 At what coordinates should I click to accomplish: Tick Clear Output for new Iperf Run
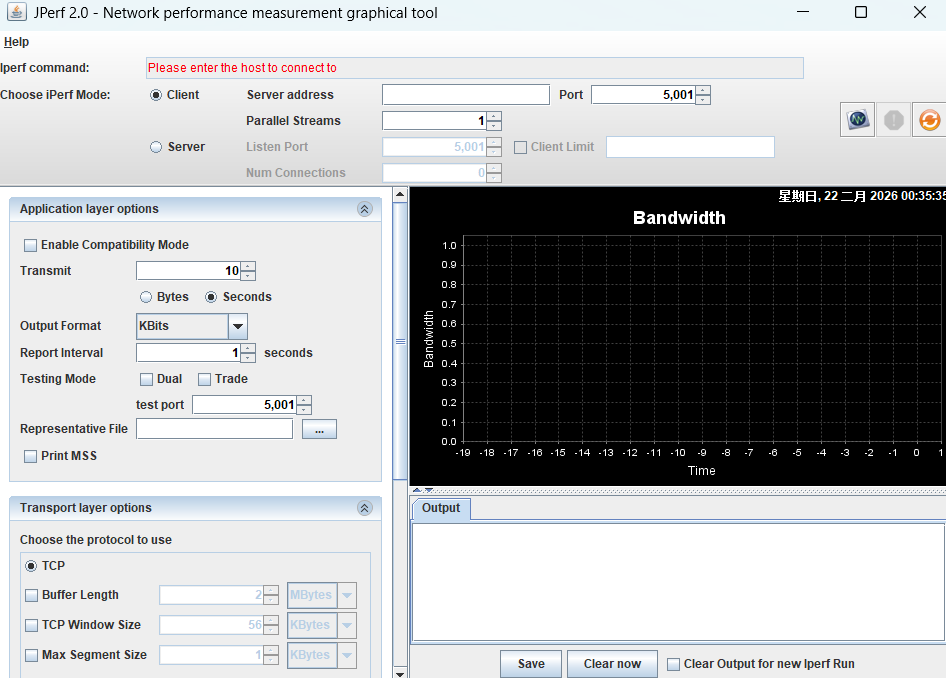point(673,664)
